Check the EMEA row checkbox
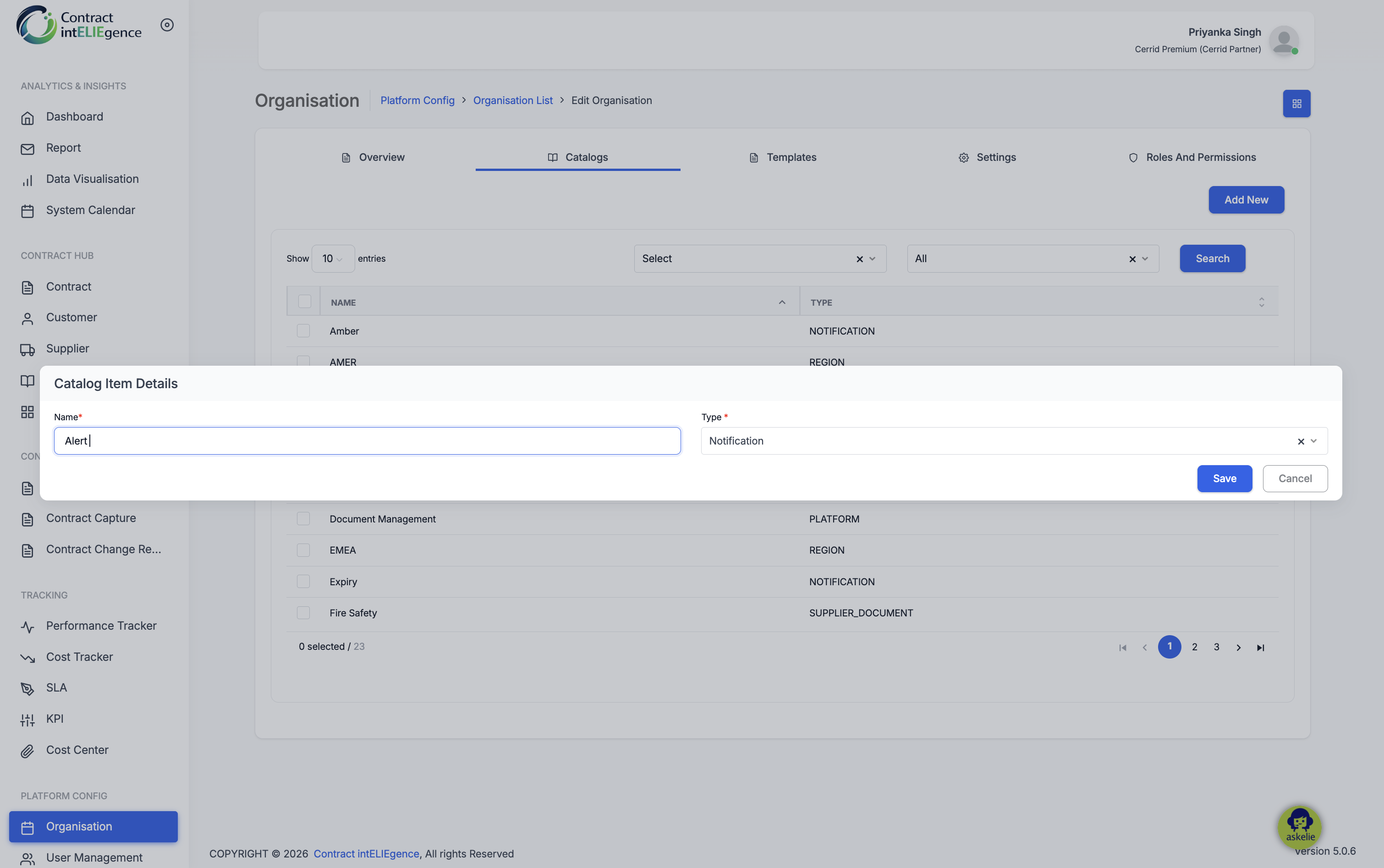 click(303, 550)
